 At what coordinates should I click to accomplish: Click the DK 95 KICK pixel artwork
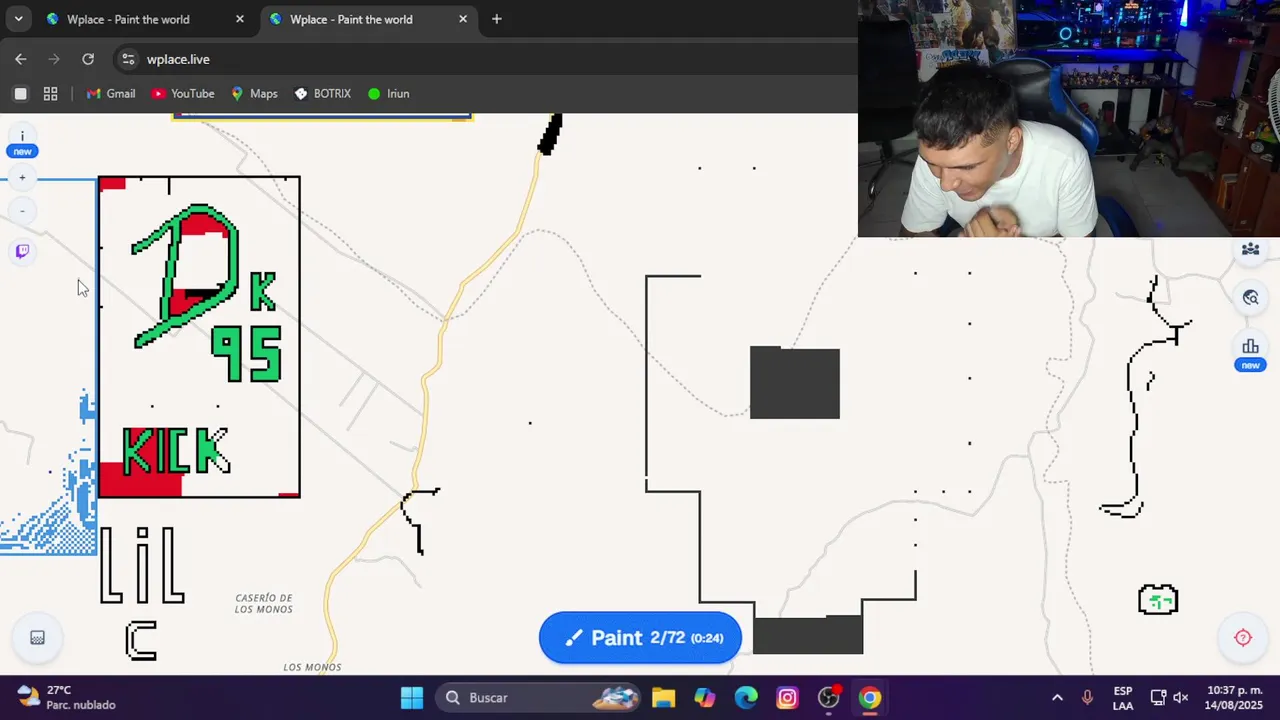[x=199, y=337]
